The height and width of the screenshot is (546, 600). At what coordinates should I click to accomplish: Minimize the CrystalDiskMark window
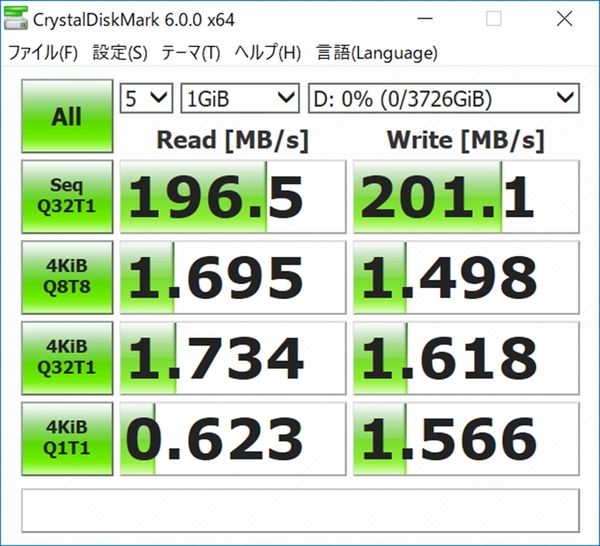pos(425,18)
